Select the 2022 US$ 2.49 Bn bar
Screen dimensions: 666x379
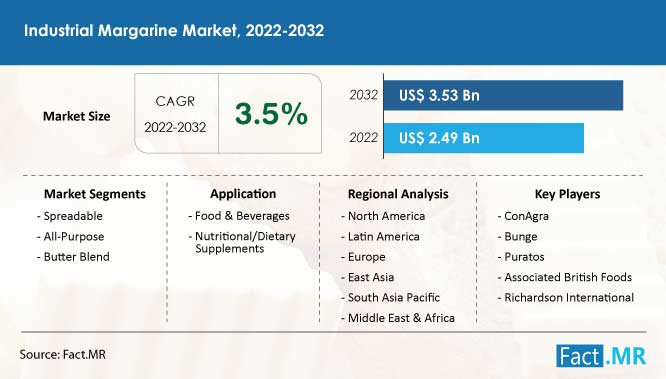pyautogui.click(x=484, y=138)
